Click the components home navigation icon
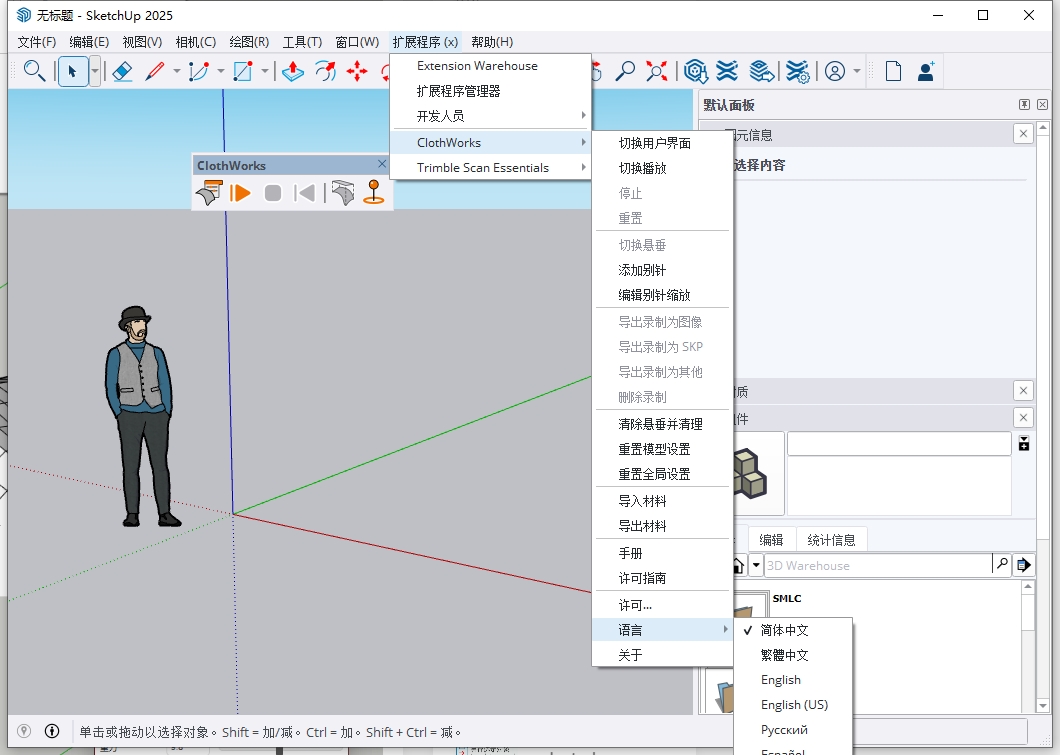 point(739,565)
